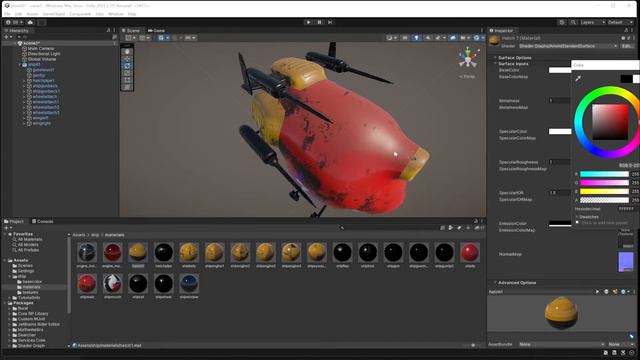The width and height of the screenshot is (640, 360).
Task: Click the alpha channel A slider
Action: (x=604, y=200)
